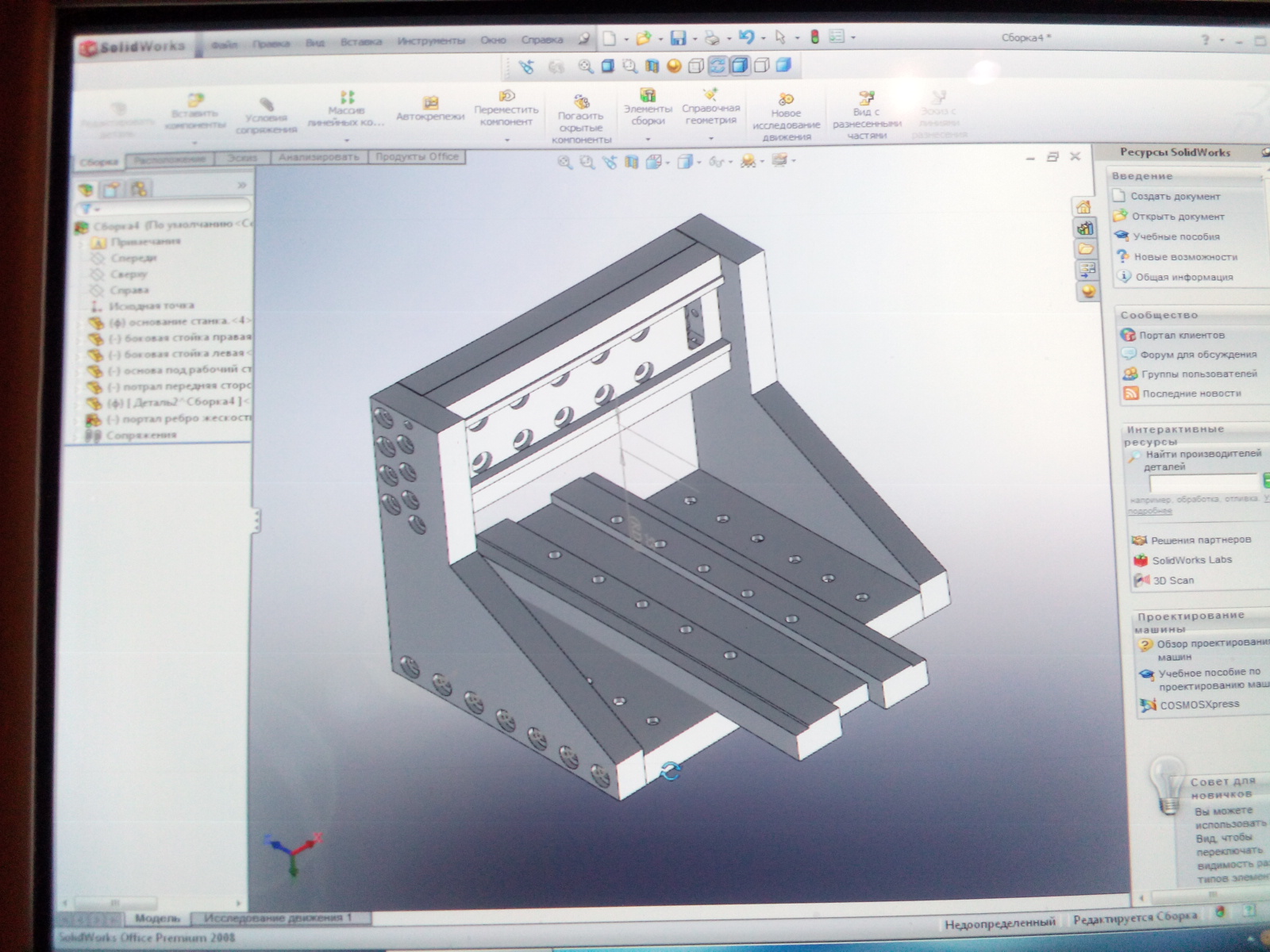This screenshot has height=952, width=1270.
Task: Click the Условия сопряжения tool
Action: 267,116
